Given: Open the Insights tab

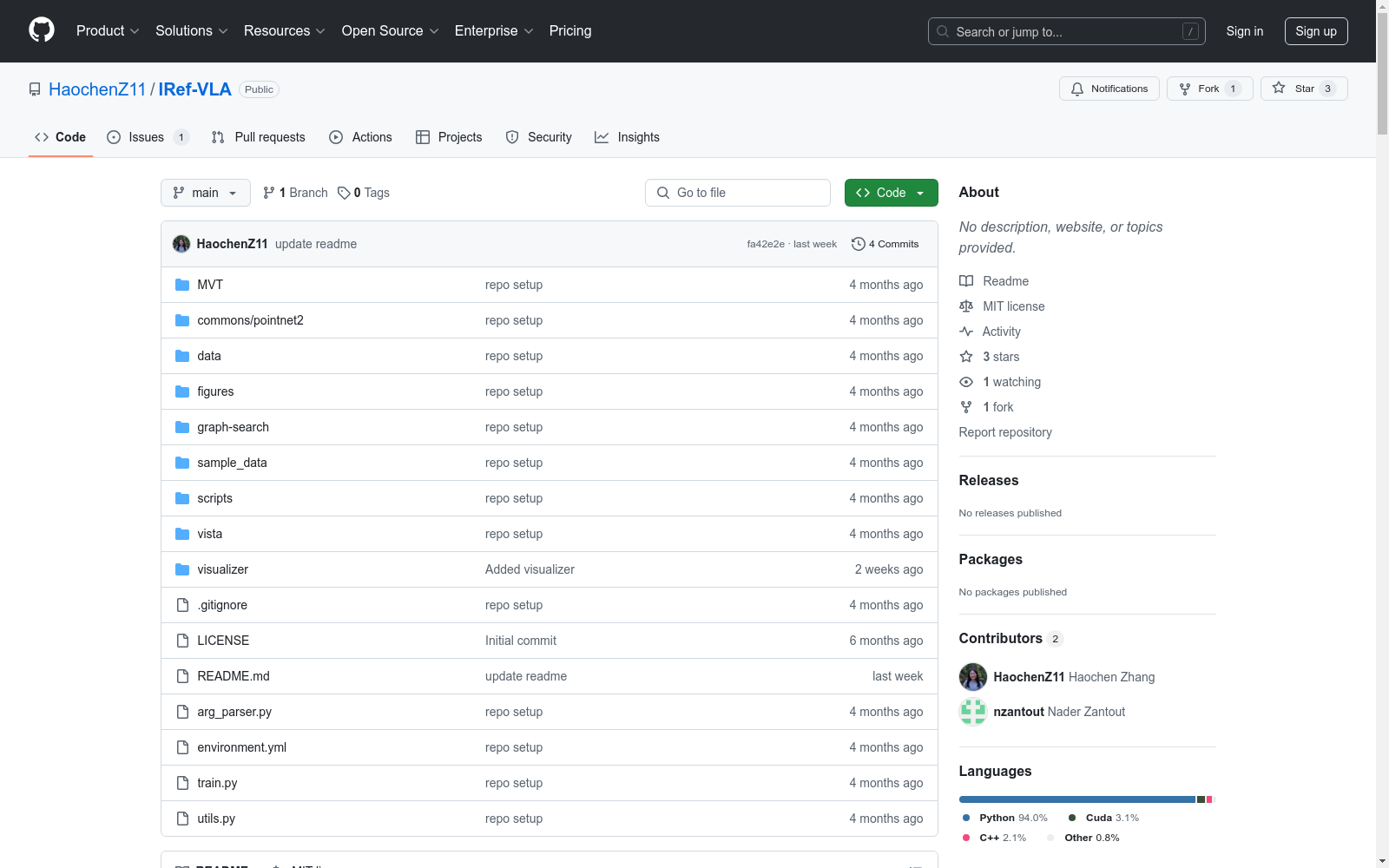Looking at the screenshot, I should pos(628,137).
